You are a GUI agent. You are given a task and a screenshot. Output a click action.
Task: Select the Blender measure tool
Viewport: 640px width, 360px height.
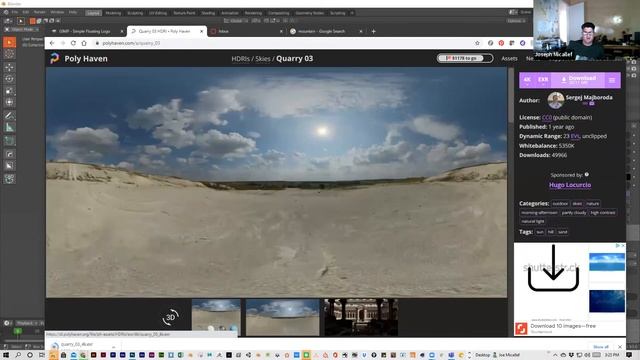click(x=9, y=127)
